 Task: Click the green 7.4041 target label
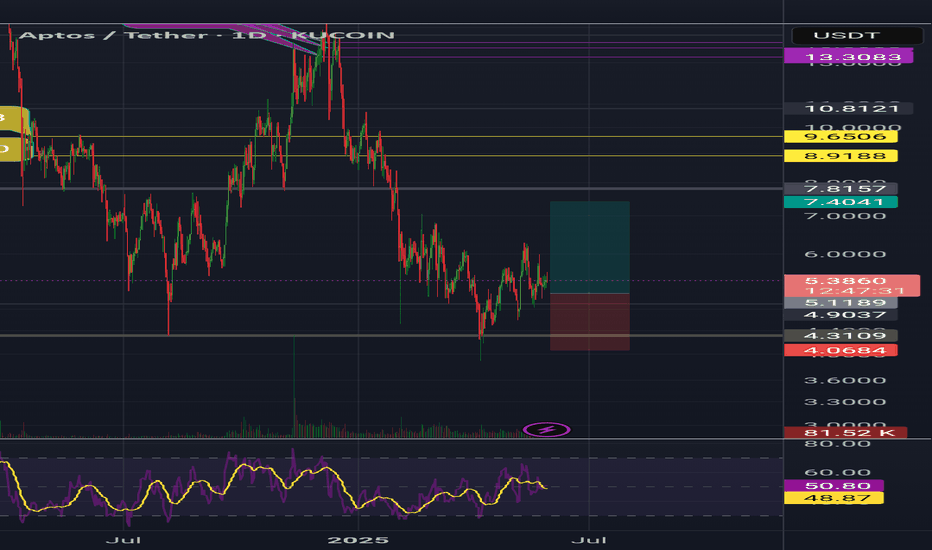tap(841, 202)
